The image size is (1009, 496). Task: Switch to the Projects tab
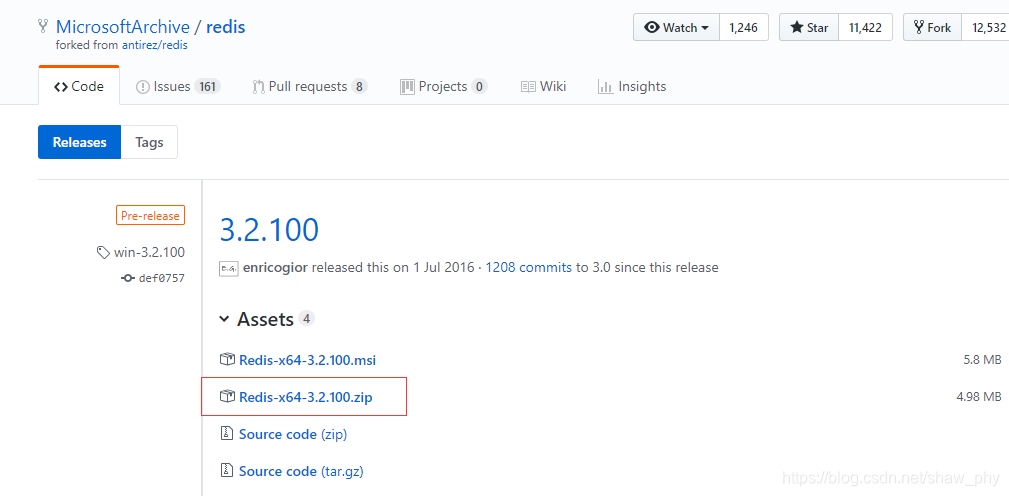click(x=443, y=86)
